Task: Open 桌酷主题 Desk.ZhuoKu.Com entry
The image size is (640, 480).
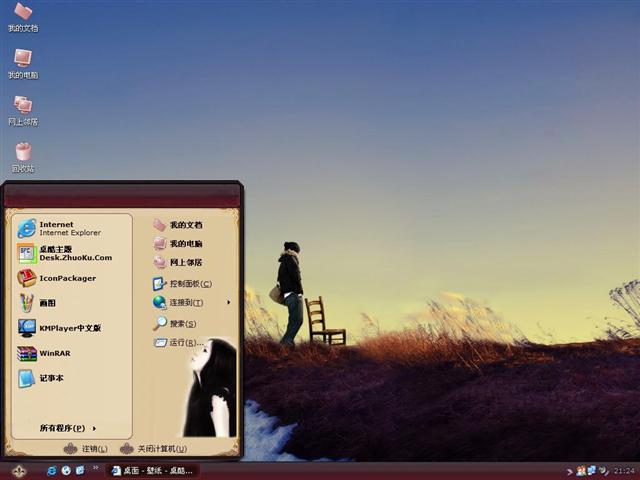Action: pyautogui.click(x=64, y=253)
